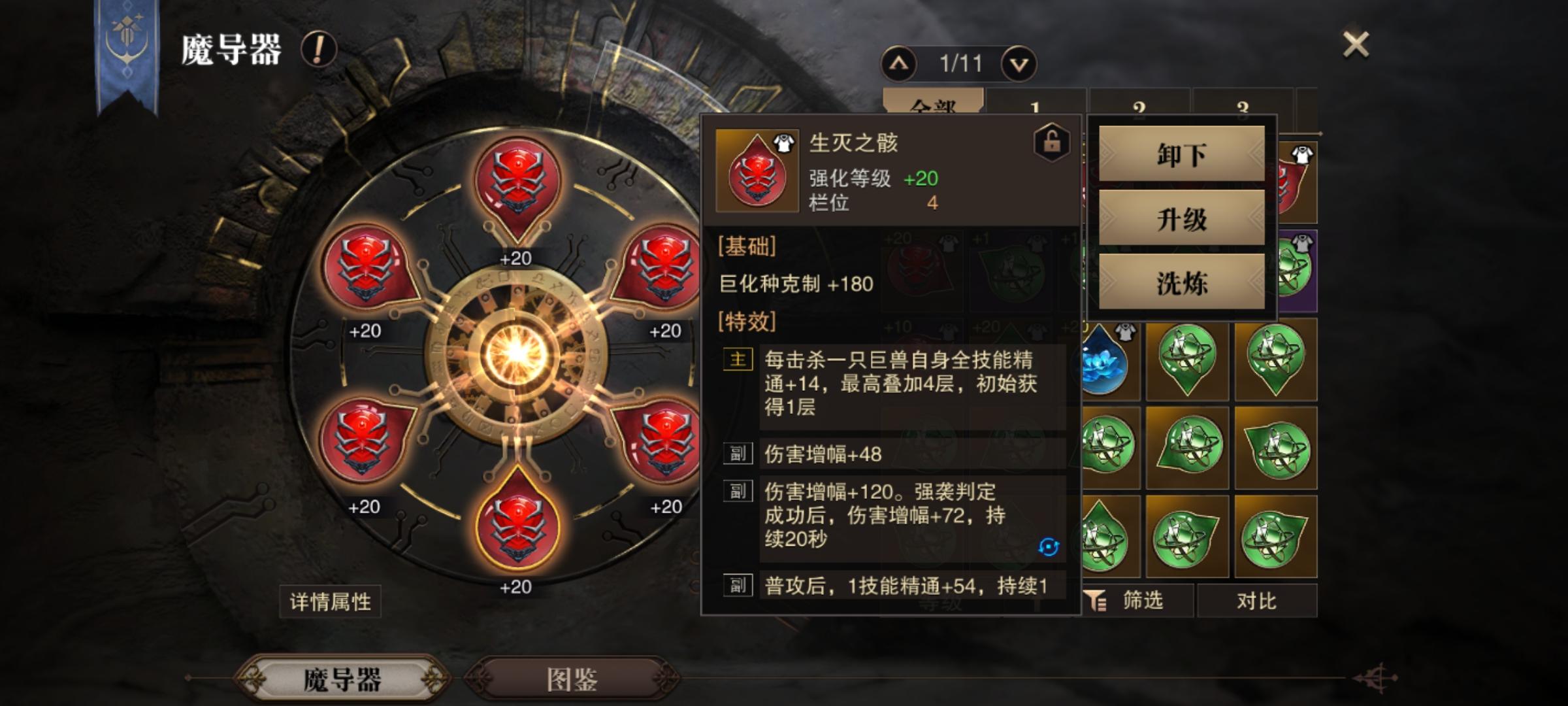Click the blue refresh icon on sub-effect

(x=1049, y=546)
